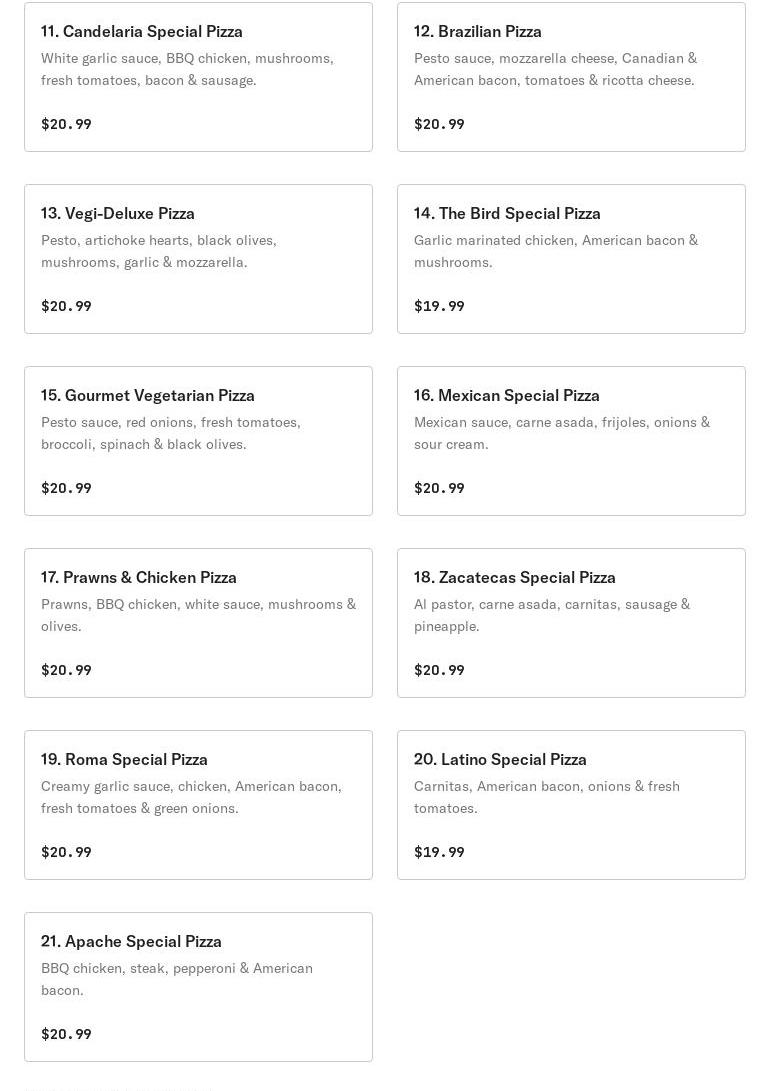Click the Prawns & Chicken Pizza description
This screenshot has width=770, height=1091.
pyautogui.click(x=198, y=615)
